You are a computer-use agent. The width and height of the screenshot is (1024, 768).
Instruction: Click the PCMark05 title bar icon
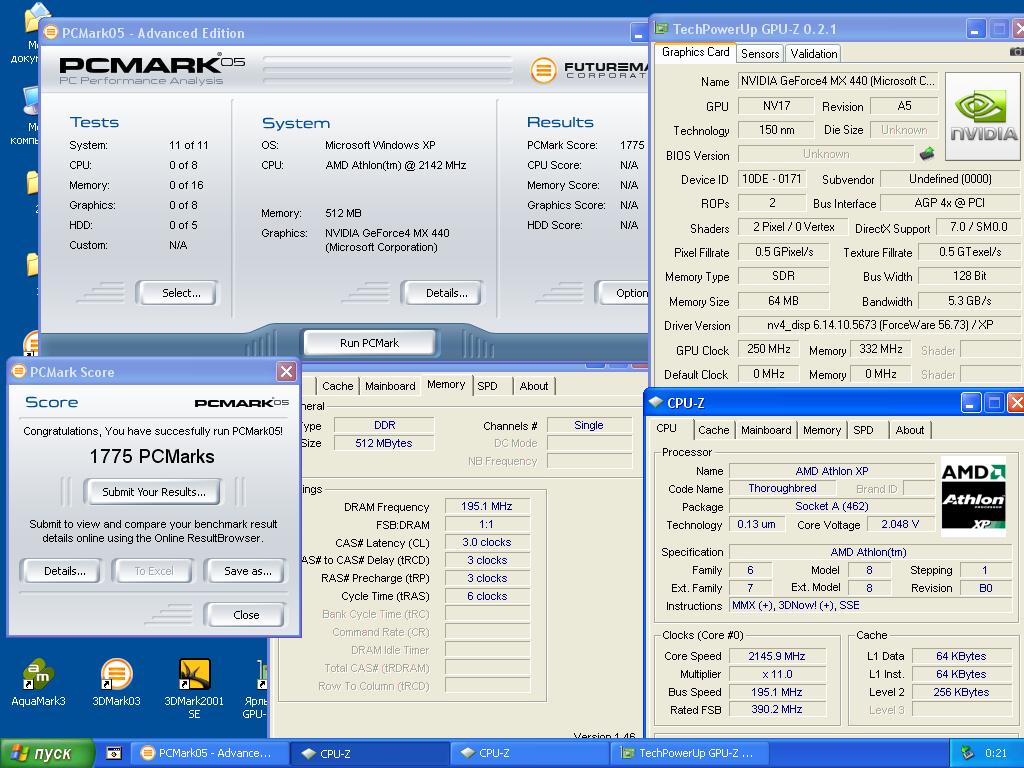tap(51, 33)
